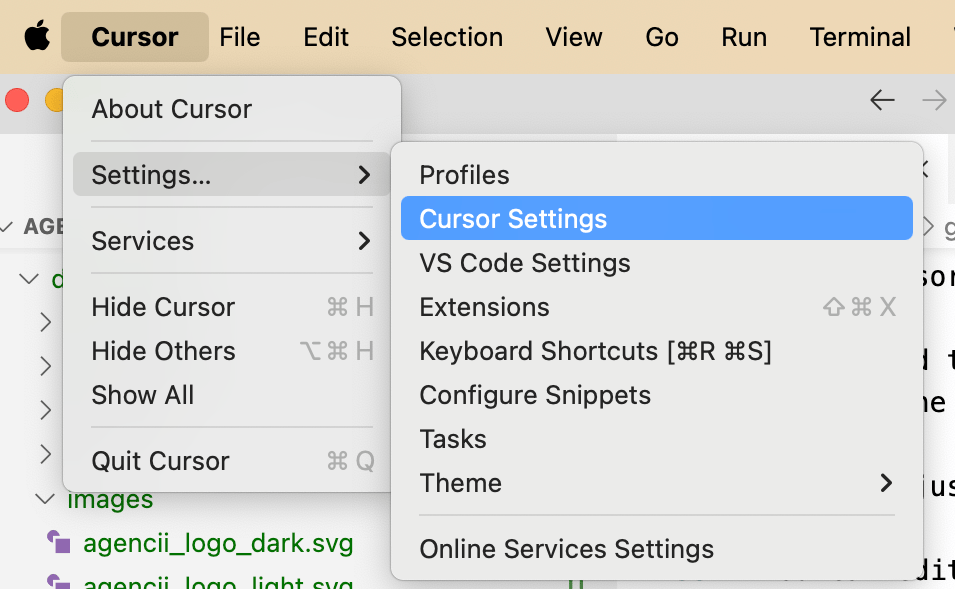Select Hide Cursor
955x589 pixels.
[231, 307]
